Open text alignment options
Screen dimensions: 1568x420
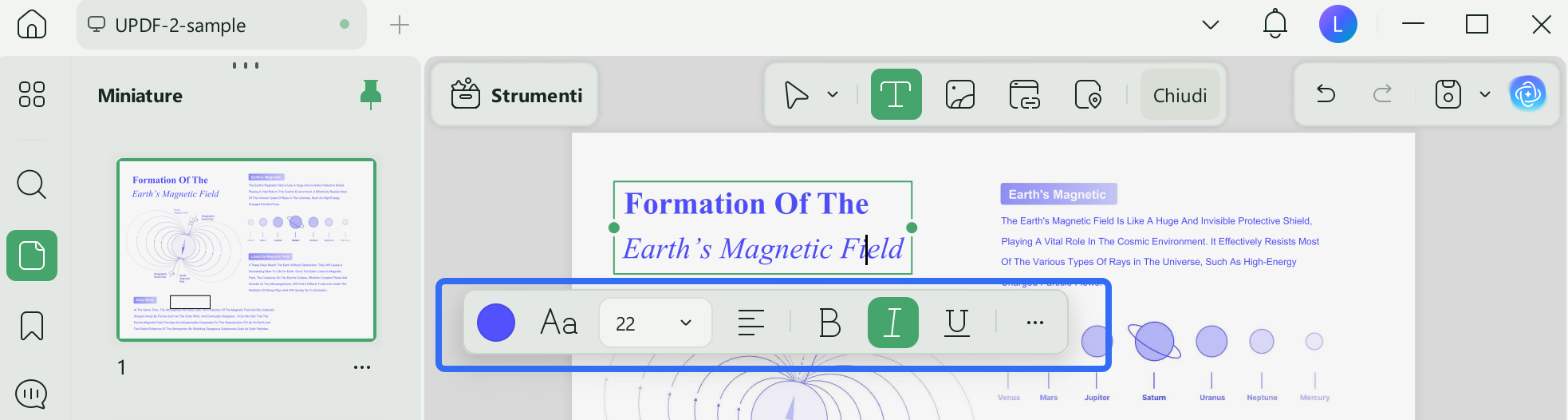click(751, 323)
